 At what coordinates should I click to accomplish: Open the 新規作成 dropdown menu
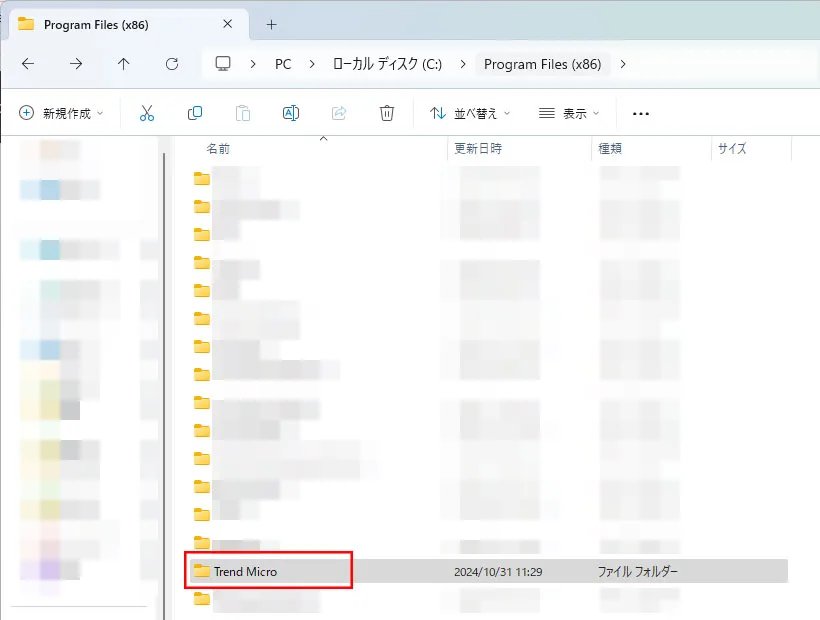[61, 113]
